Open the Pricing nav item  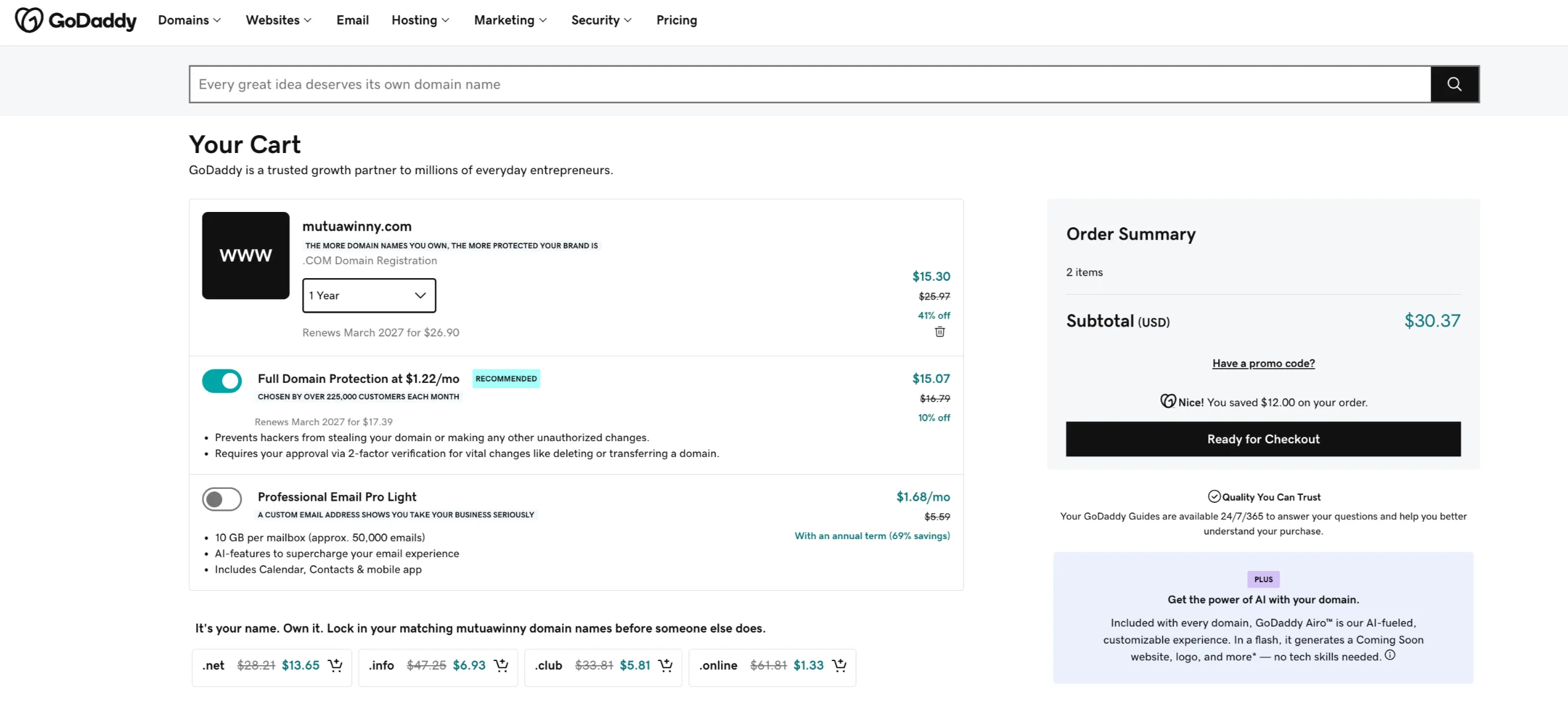(677, 20)
